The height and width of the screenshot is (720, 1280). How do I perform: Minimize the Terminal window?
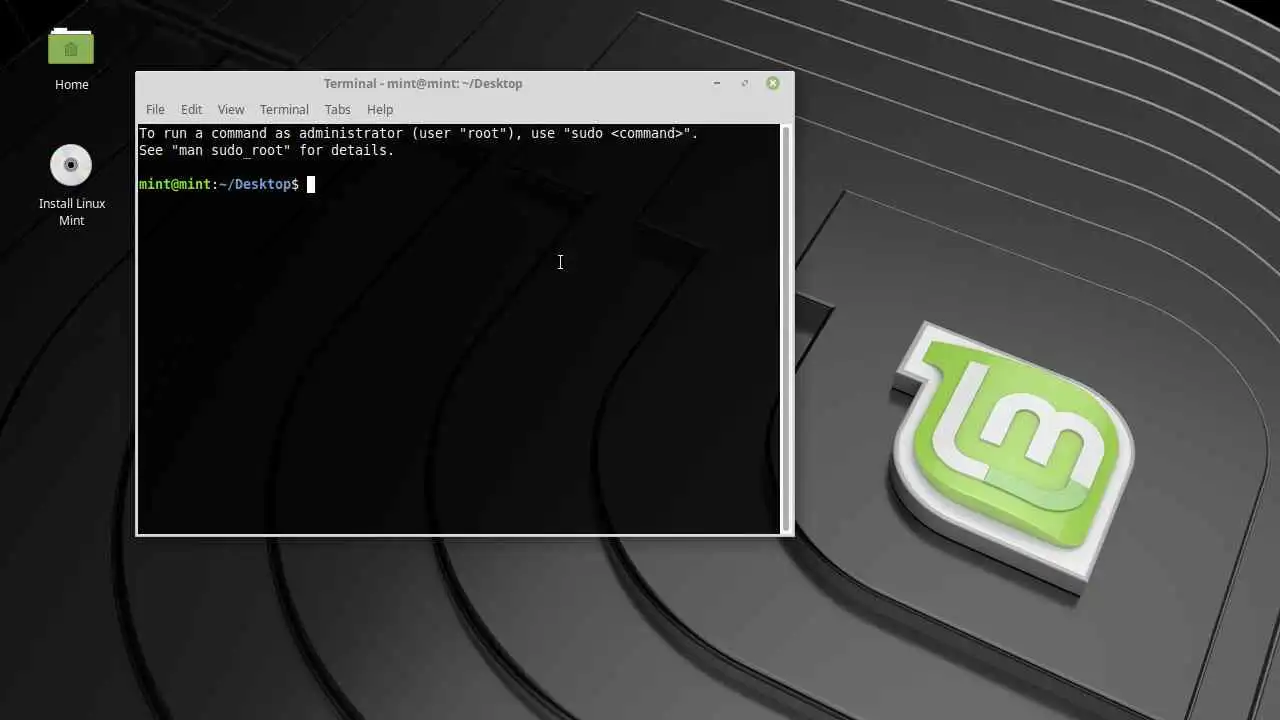point(717,83)
